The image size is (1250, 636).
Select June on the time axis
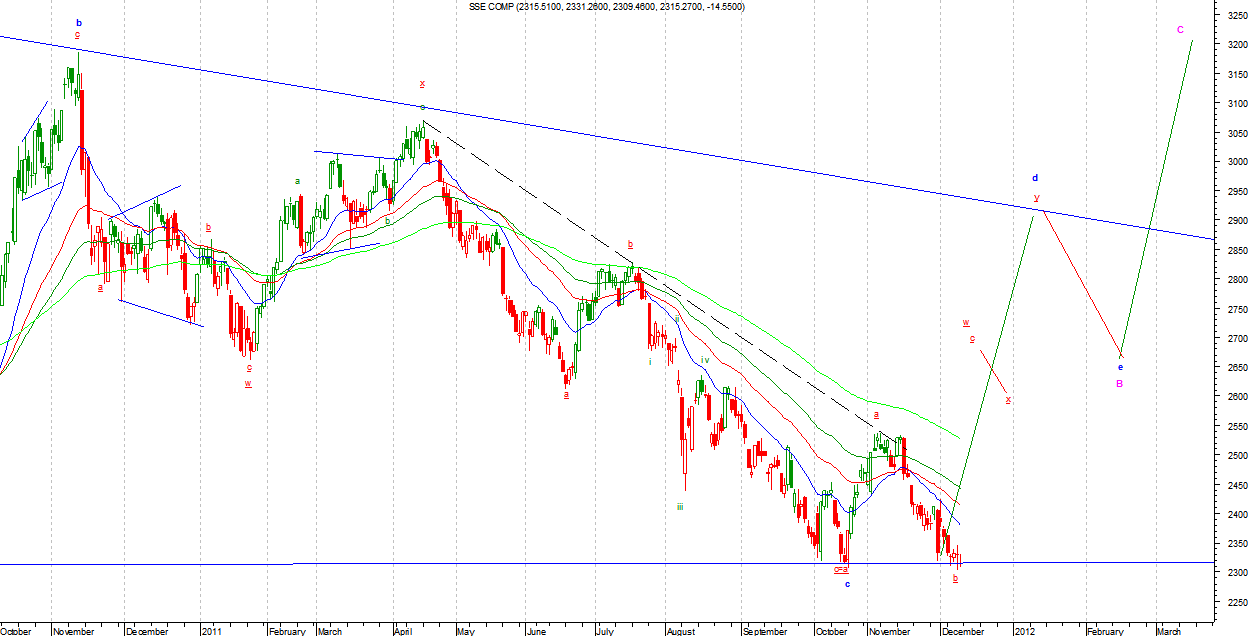point(536,631)
